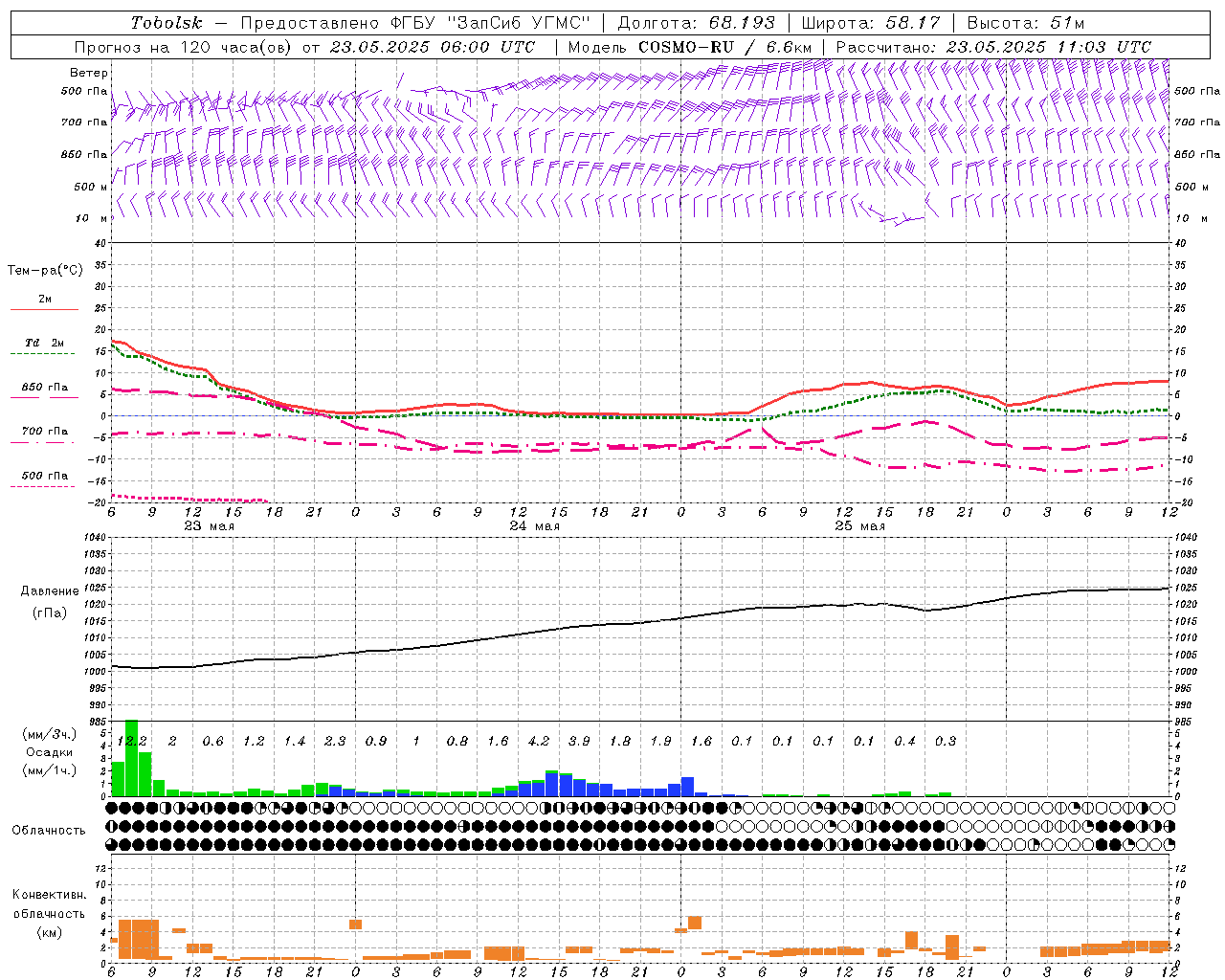
Task: Click the (мм/1ч.) unit label
Action: tap(49, 770)
